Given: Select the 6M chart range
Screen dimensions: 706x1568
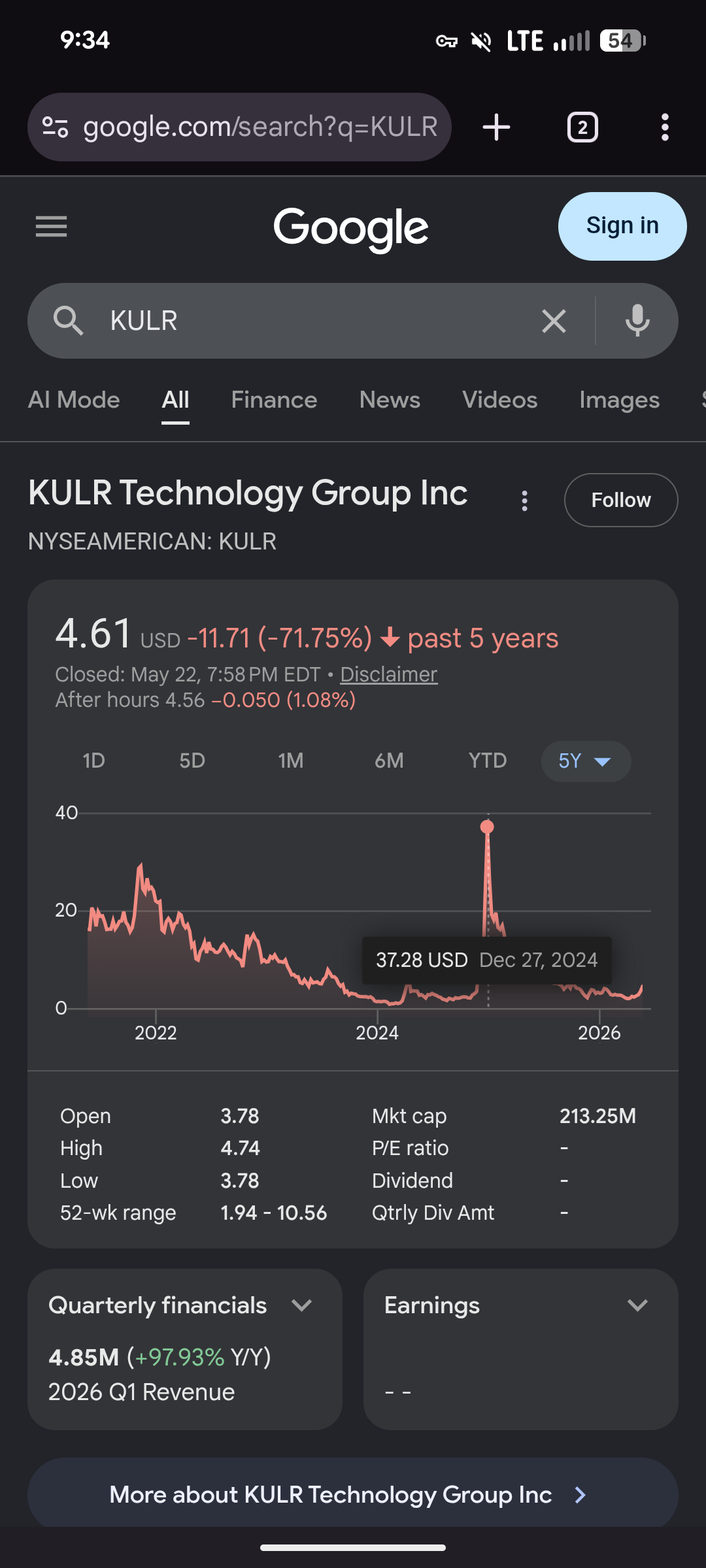Looking at the screenshot, I should tap(389, 760).
